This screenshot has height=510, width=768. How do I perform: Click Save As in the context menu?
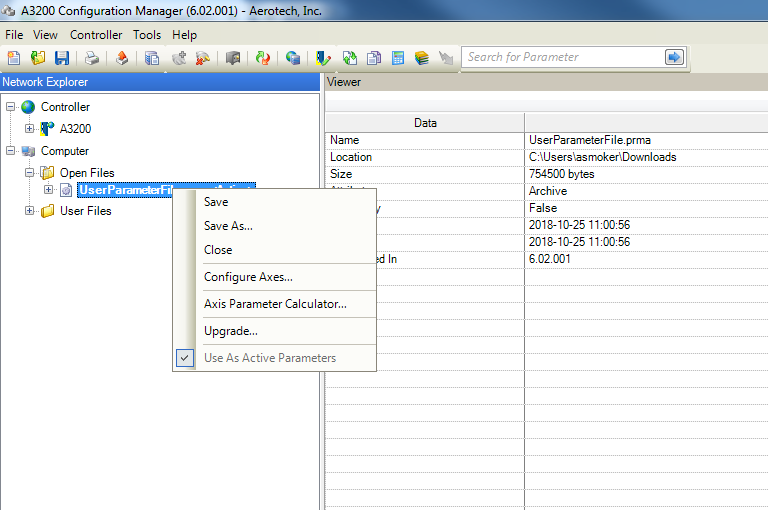[228, 226]
